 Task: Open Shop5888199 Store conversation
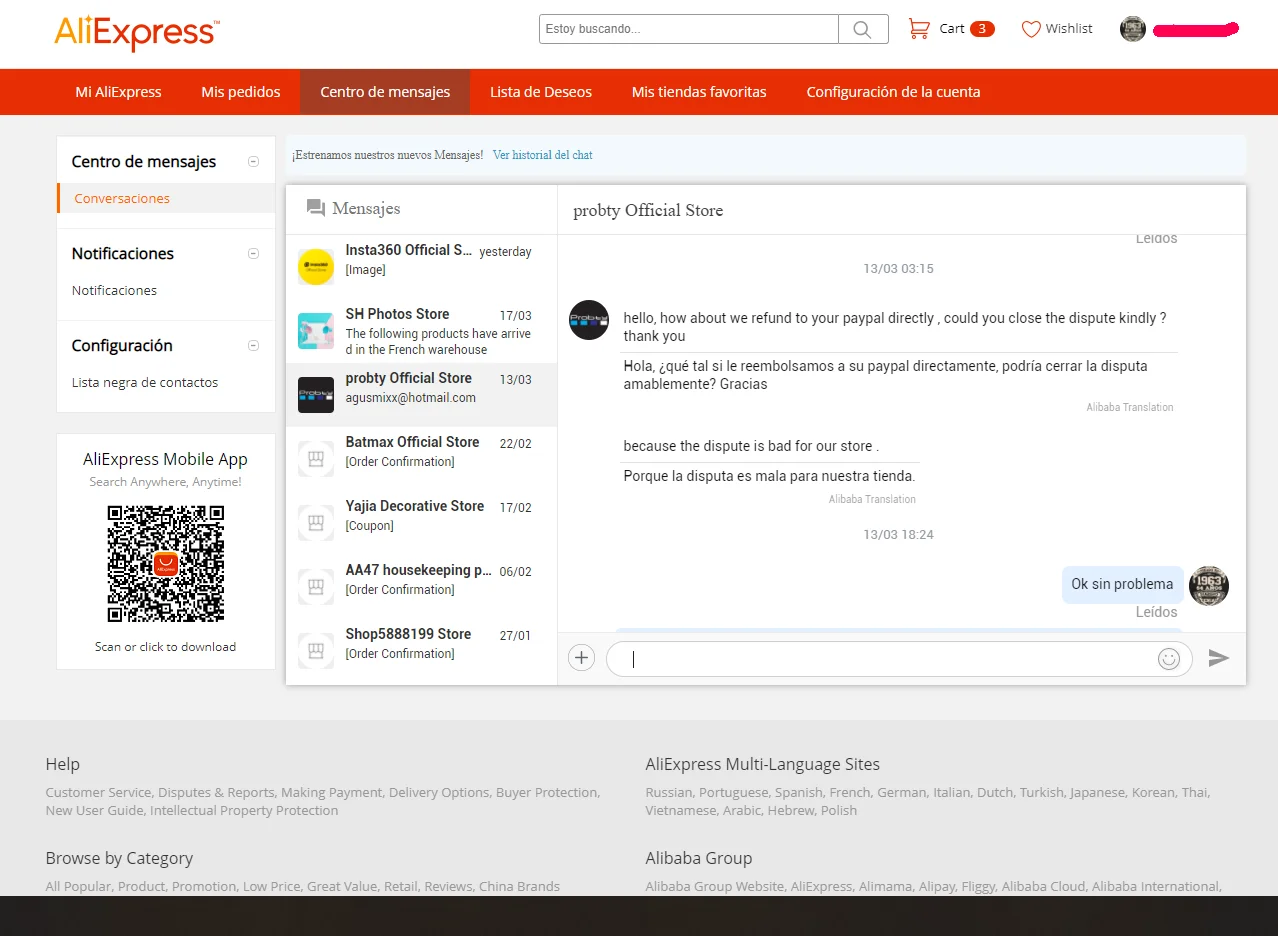(421, 651)
